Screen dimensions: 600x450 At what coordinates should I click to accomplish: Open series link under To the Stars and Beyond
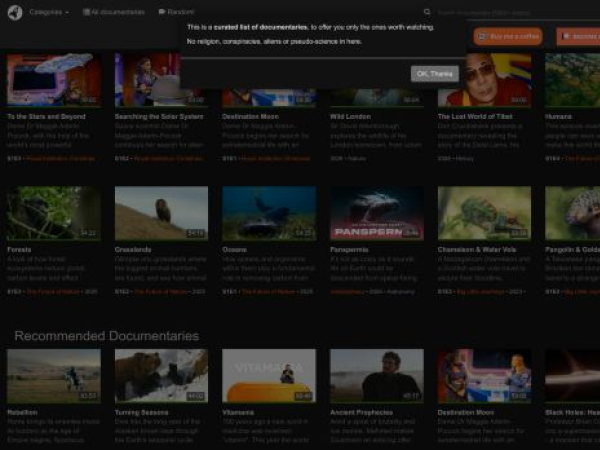click(60, 158)
